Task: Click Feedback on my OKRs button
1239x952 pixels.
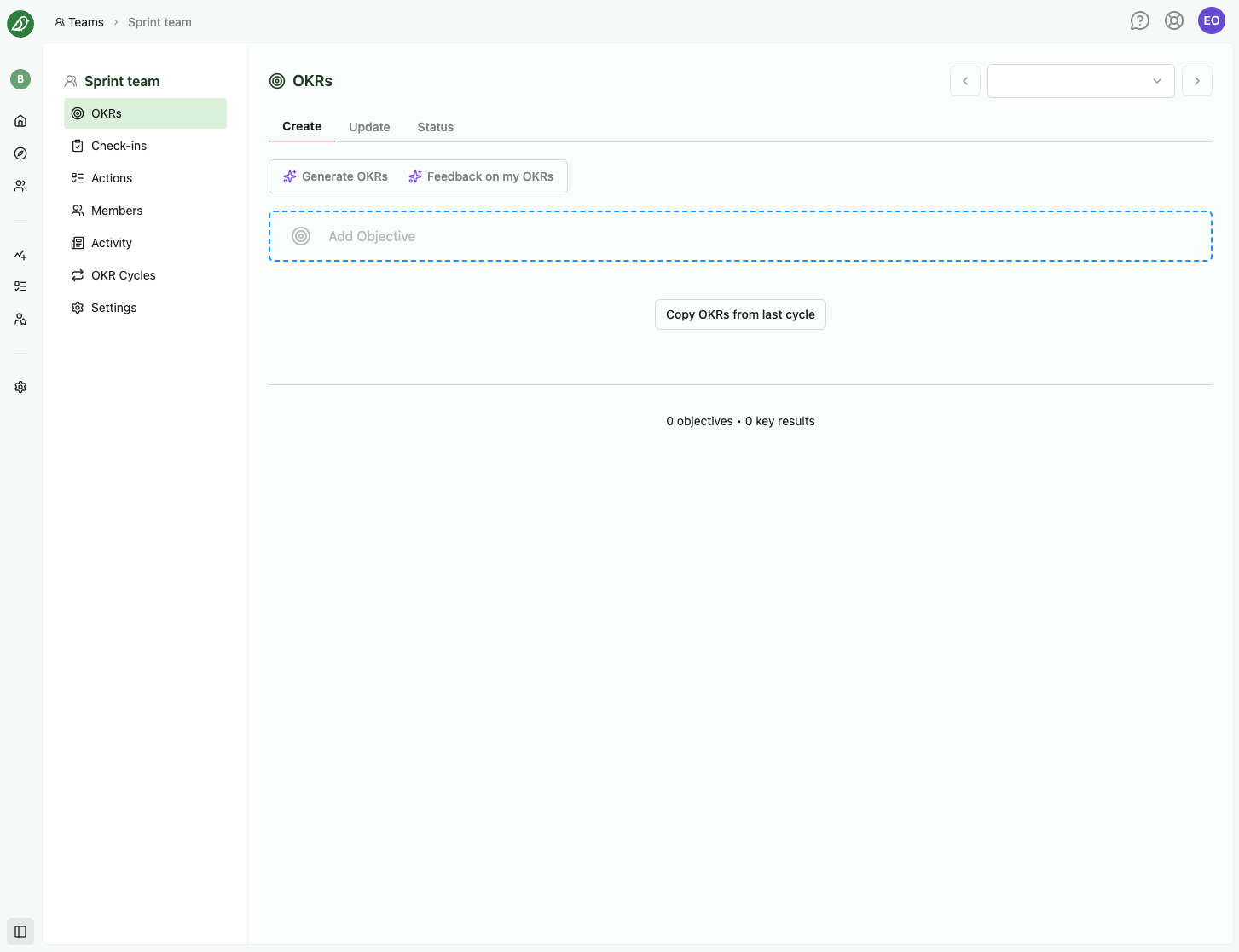Action: tap(481, 176)
